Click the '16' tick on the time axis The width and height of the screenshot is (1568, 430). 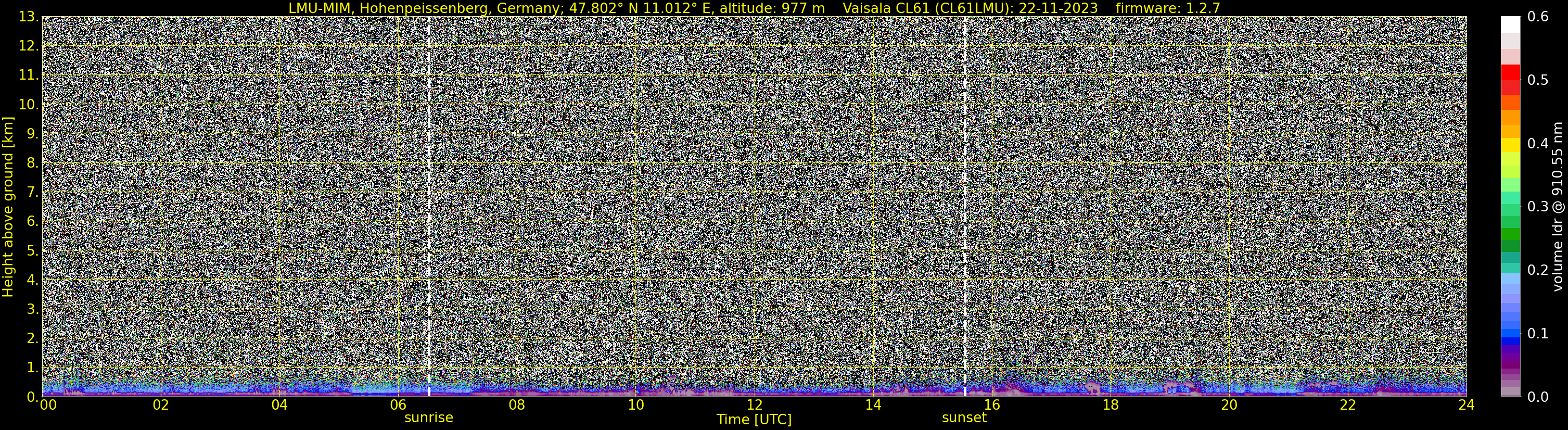(x=991, y=405)
